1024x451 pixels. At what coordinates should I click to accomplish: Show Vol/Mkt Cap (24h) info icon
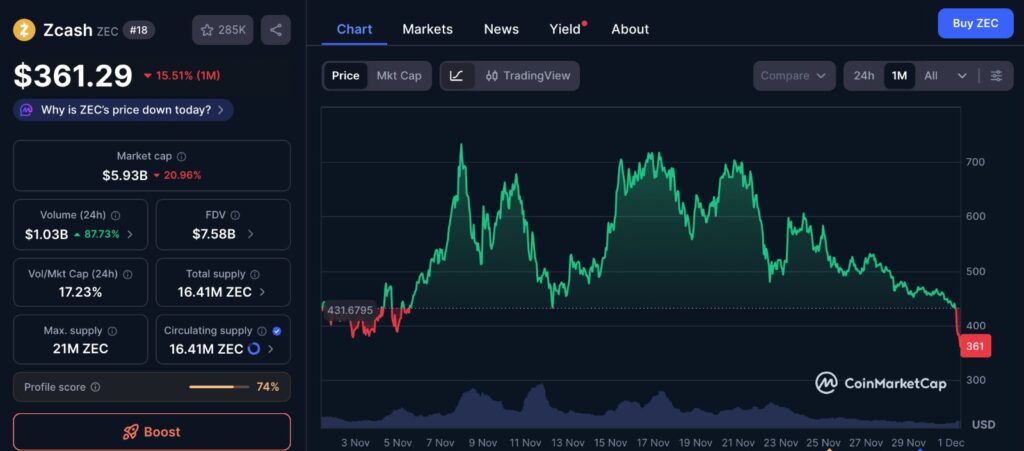[x=127, y=275]
